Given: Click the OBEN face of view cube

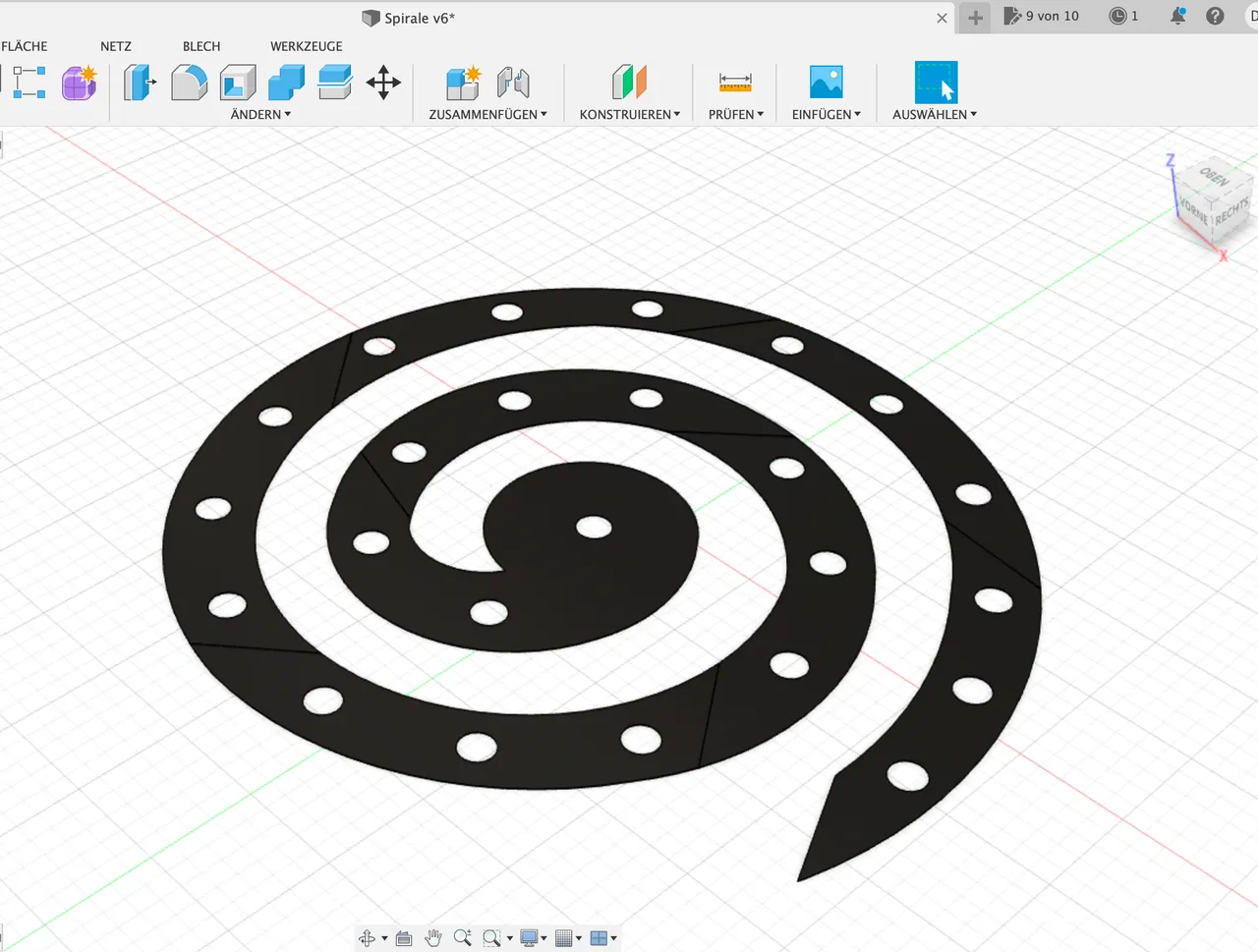Looking at the screenshot, I should [x=1215, y=177].
